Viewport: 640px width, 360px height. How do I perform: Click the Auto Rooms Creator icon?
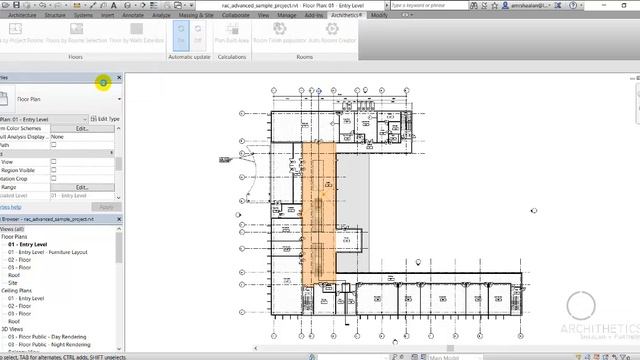click(332, 29)
